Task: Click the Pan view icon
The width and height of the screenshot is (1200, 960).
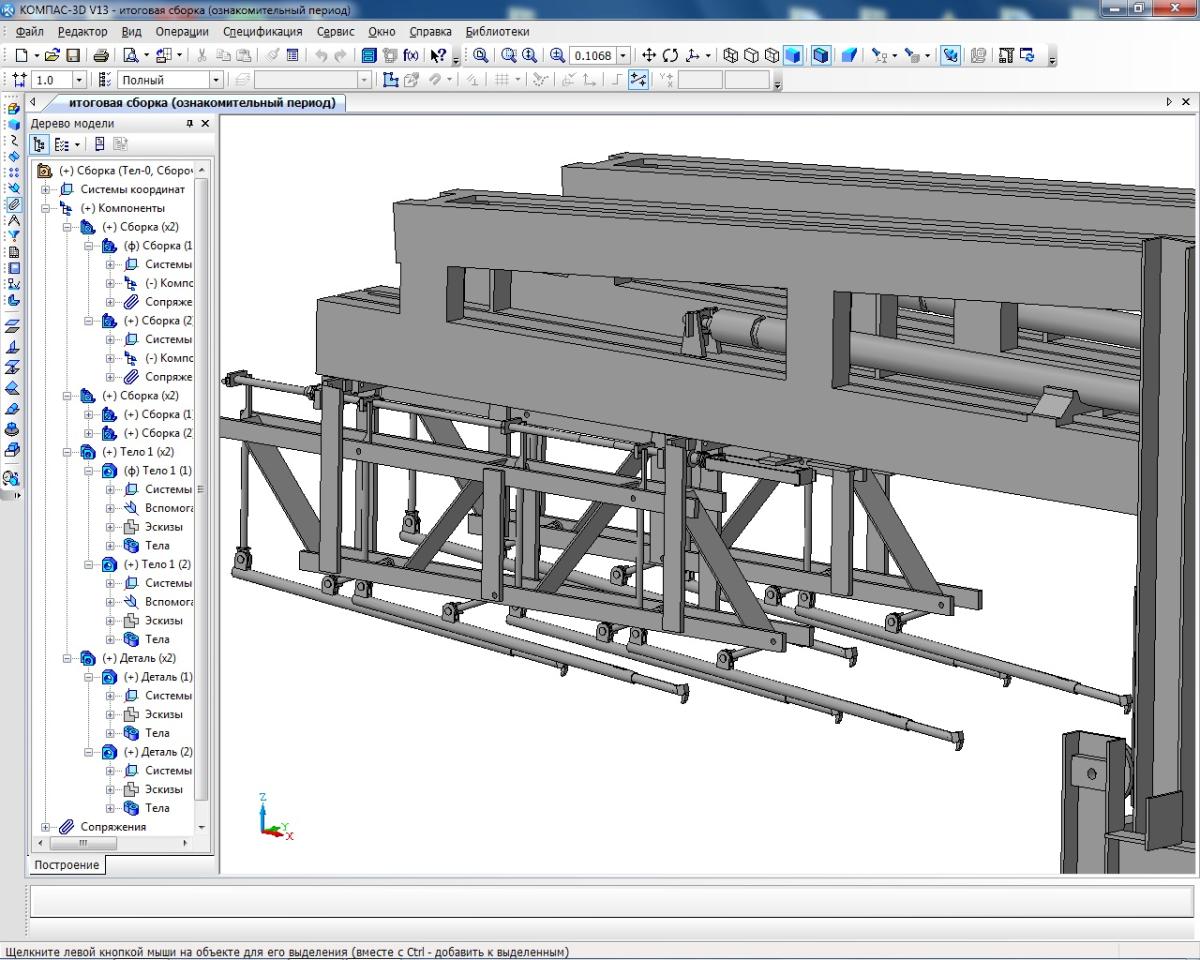Action: tap(649, 56)
